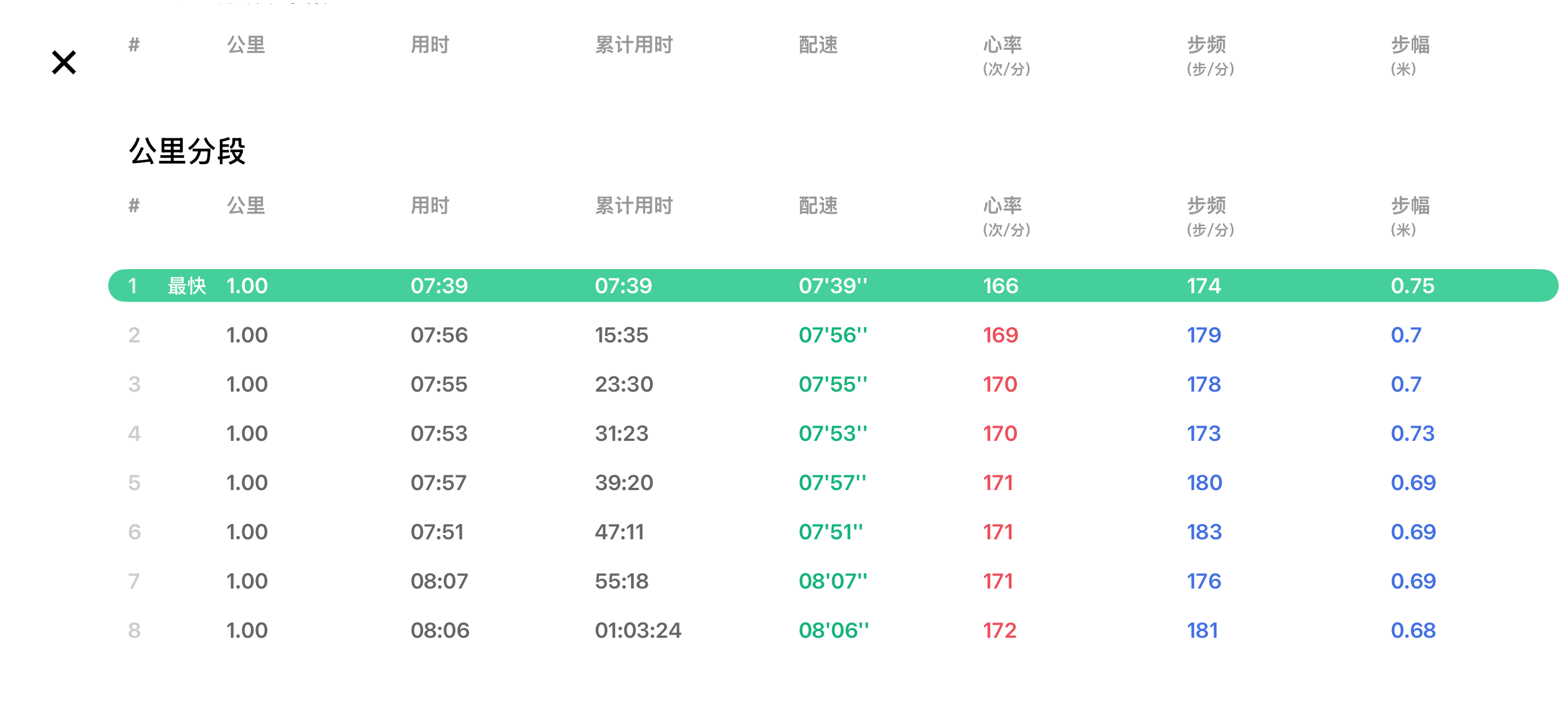Click the 公里分段 section heading
This screenshot has width=1568, height=722.
[x=187, y=151]
